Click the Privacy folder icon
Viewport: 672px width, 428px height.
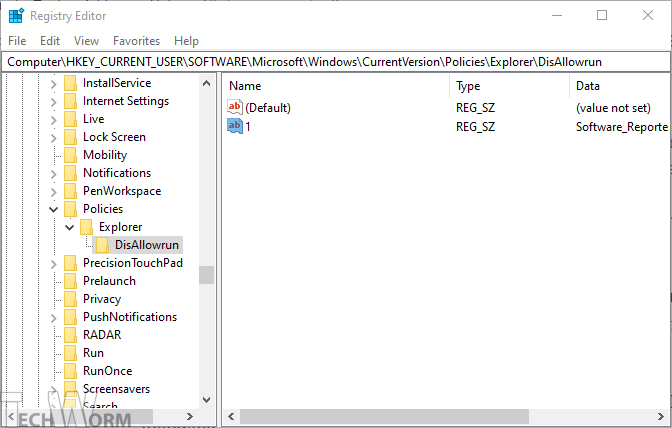coord(70,299)
